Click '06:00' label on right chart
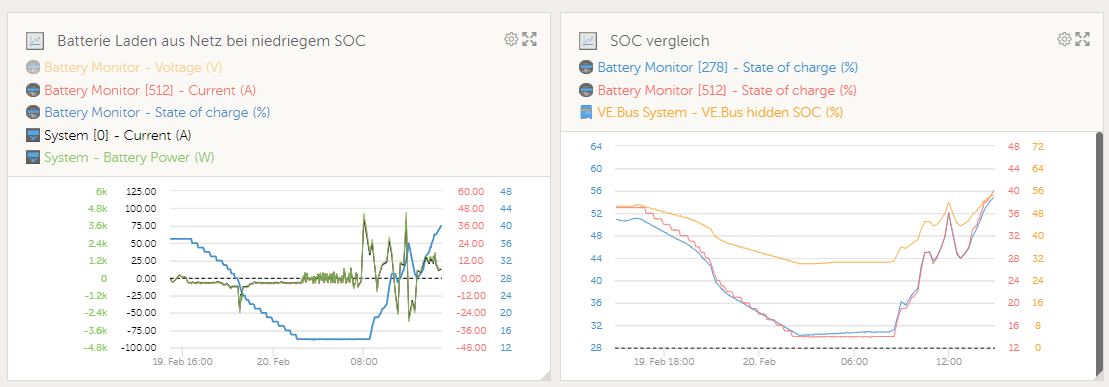This screenshot has height=387, width=1109. pyautogui.click(x=854, y=361)
